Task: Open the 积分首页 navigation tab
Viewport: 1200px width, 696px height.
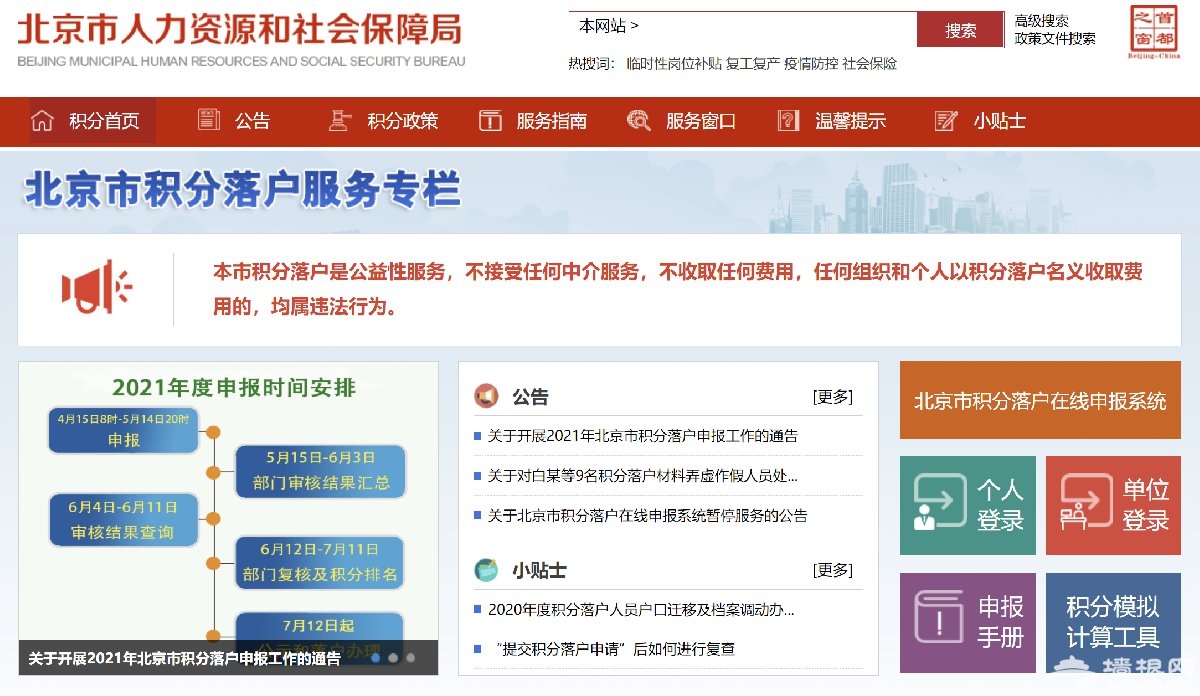Action: [x=92, y=121]
